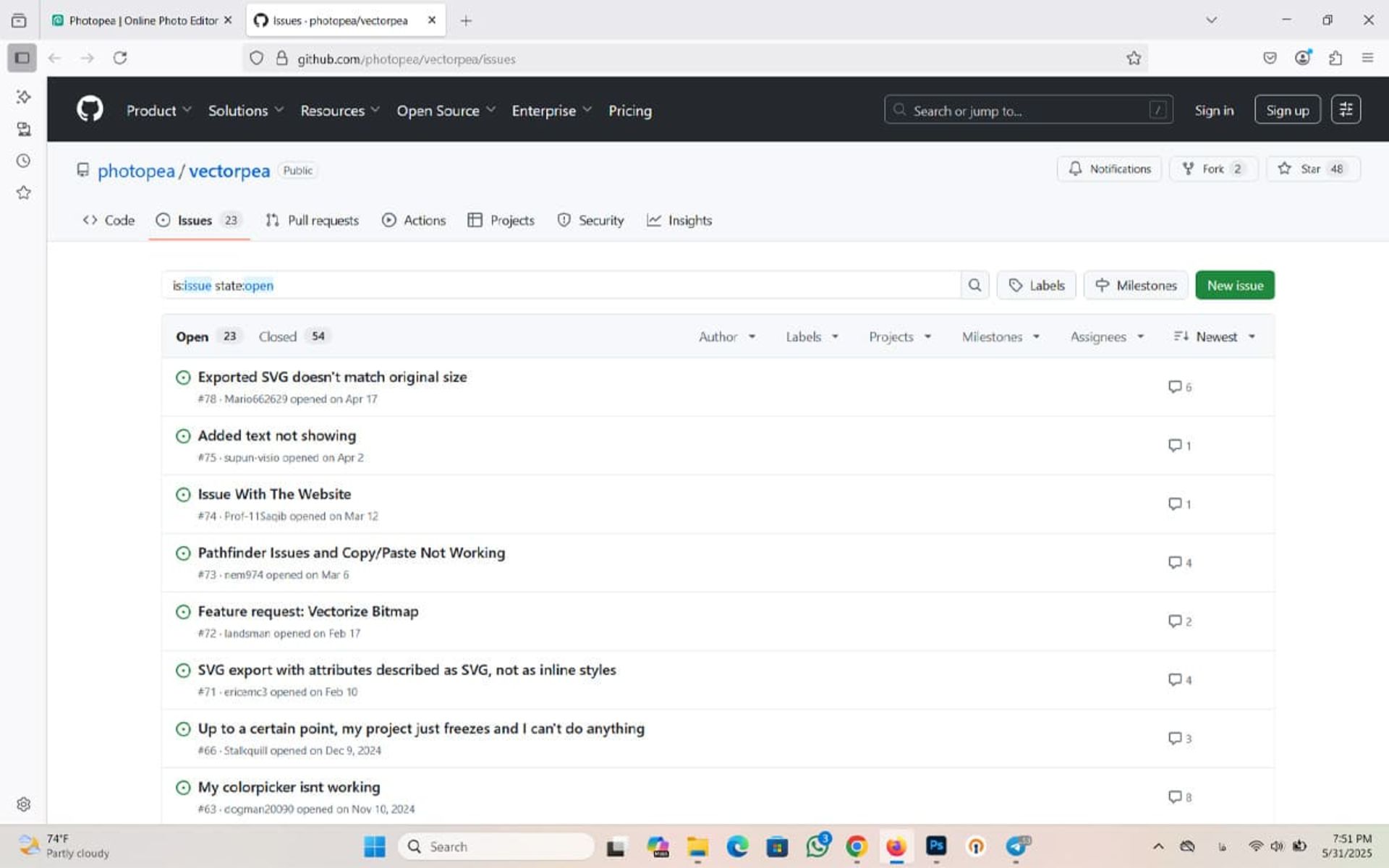Open comments on My colorpicker issue
The width and height of the screenshot is (1389, 868).
(1180, 797)
